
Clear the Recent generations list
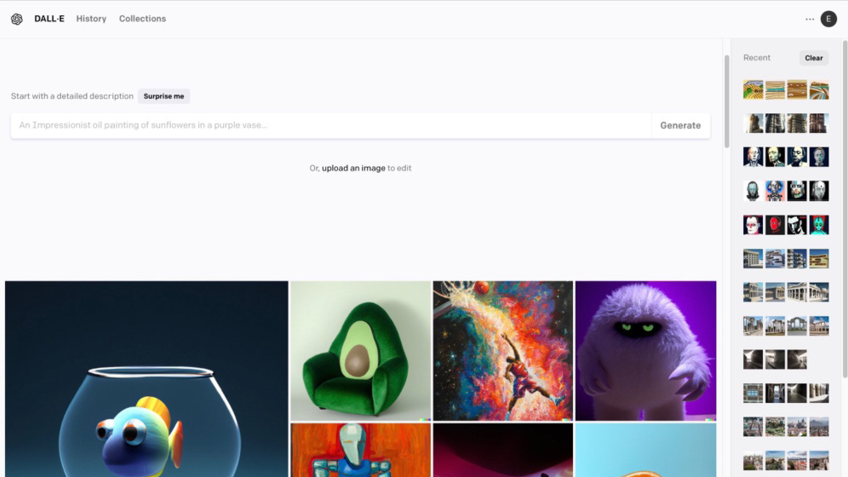pyautogui.click(x=813, y=58)
